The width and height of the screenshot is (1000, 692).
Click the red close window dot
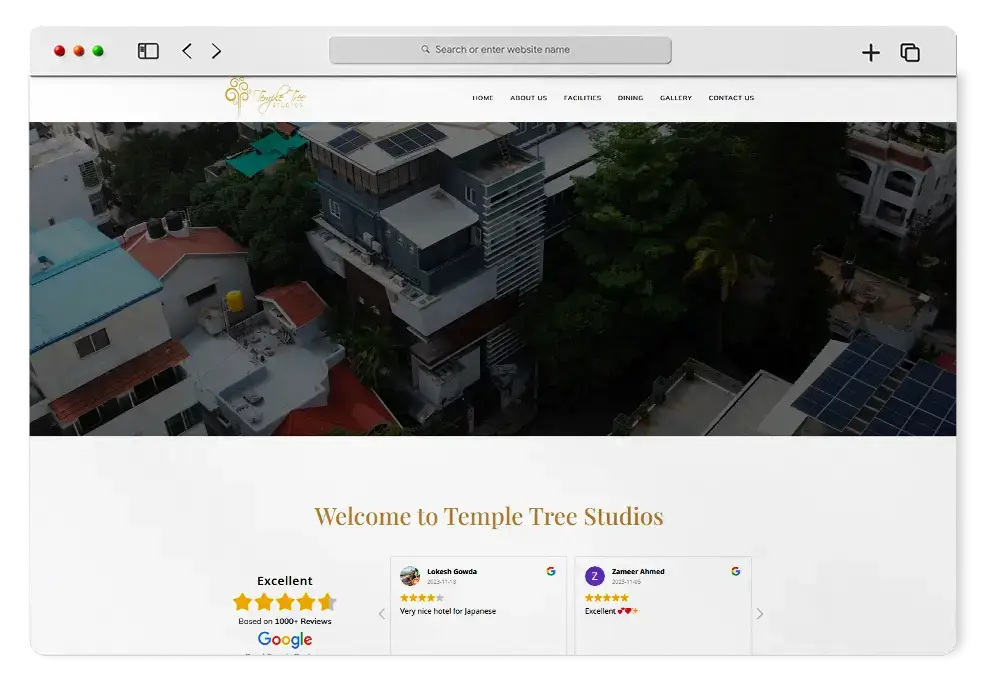pyautogui.click(x=59, y=51)
